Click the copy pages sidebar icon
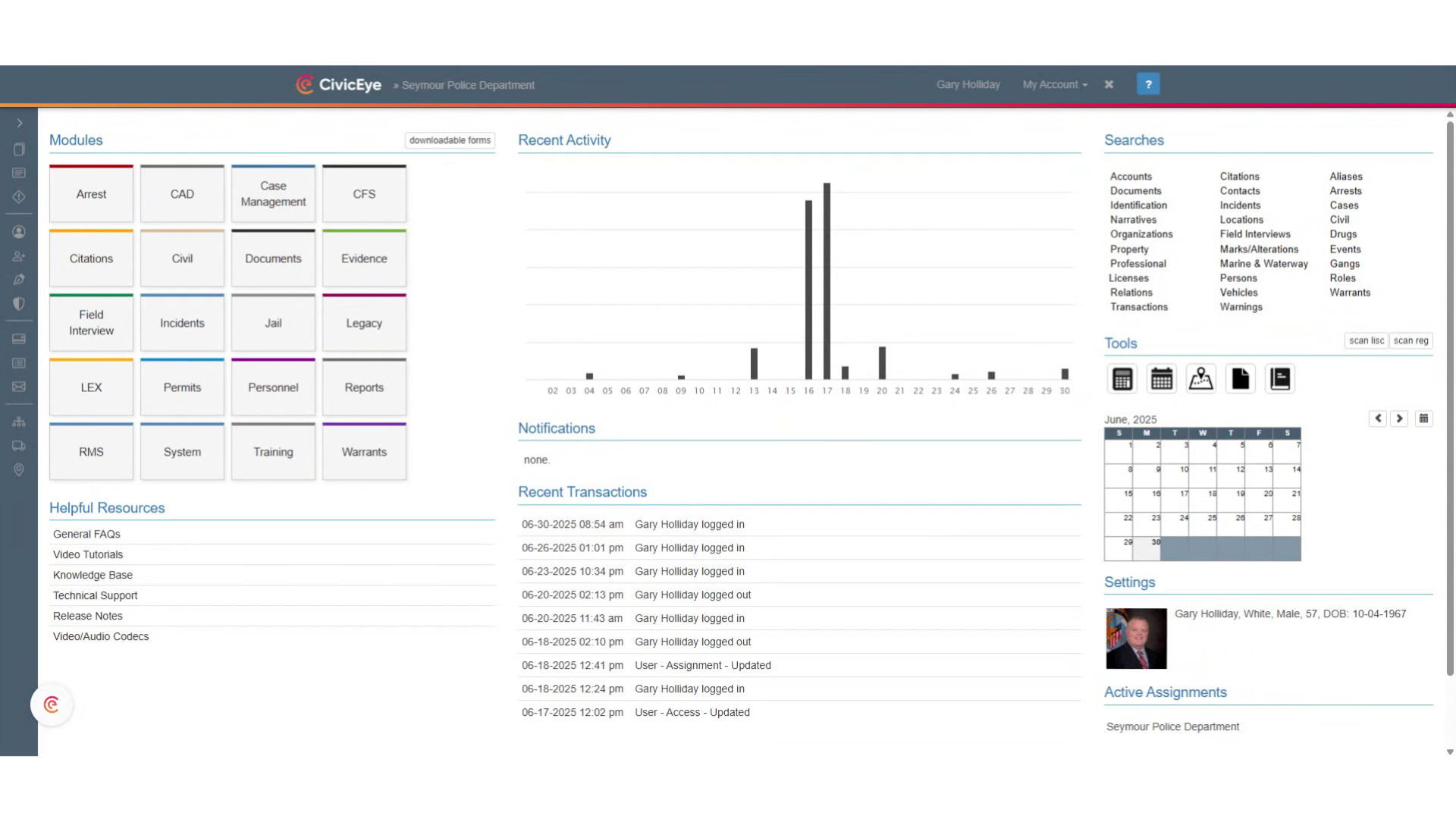 [19, 149]
